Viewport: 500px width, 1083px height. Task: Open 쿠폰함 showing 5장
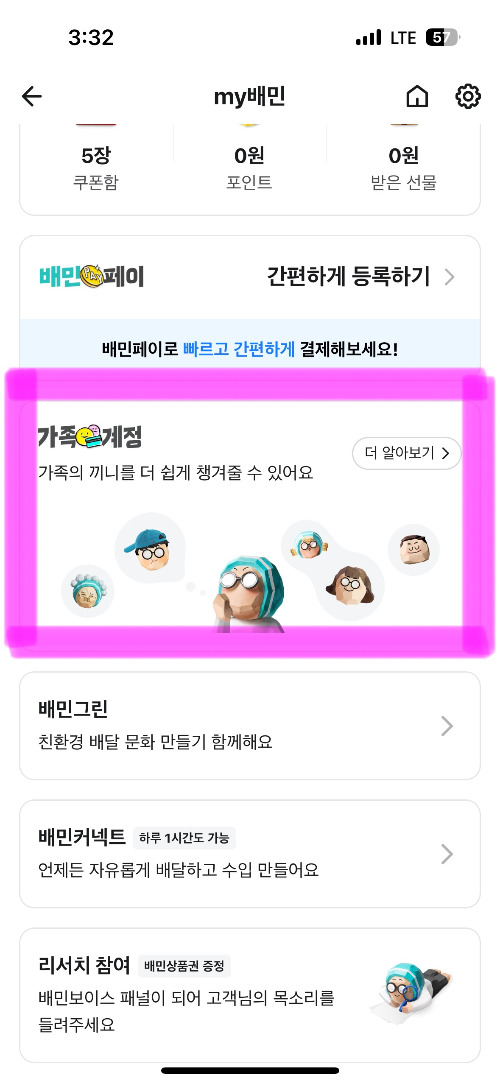pos(95,169)
